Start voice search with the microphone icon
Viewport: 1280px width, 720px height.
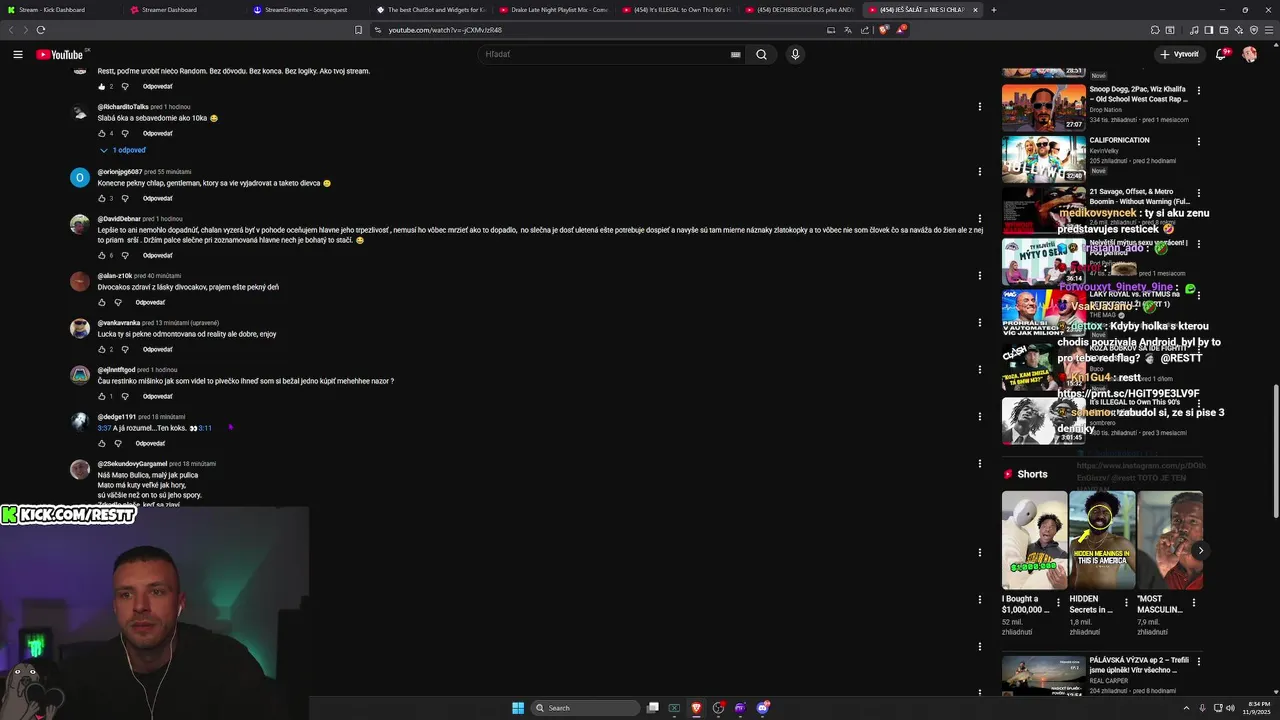pyautogui.click(x=795, y=54)
